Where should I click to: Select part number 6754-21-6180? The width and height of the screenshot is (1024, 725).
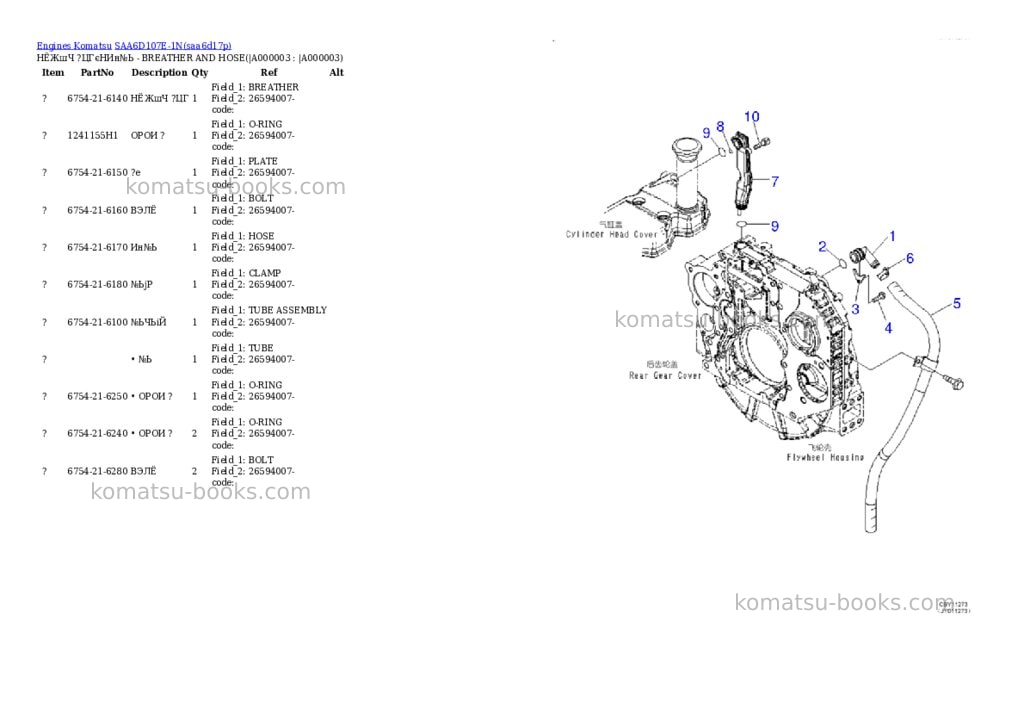(97, 285)
